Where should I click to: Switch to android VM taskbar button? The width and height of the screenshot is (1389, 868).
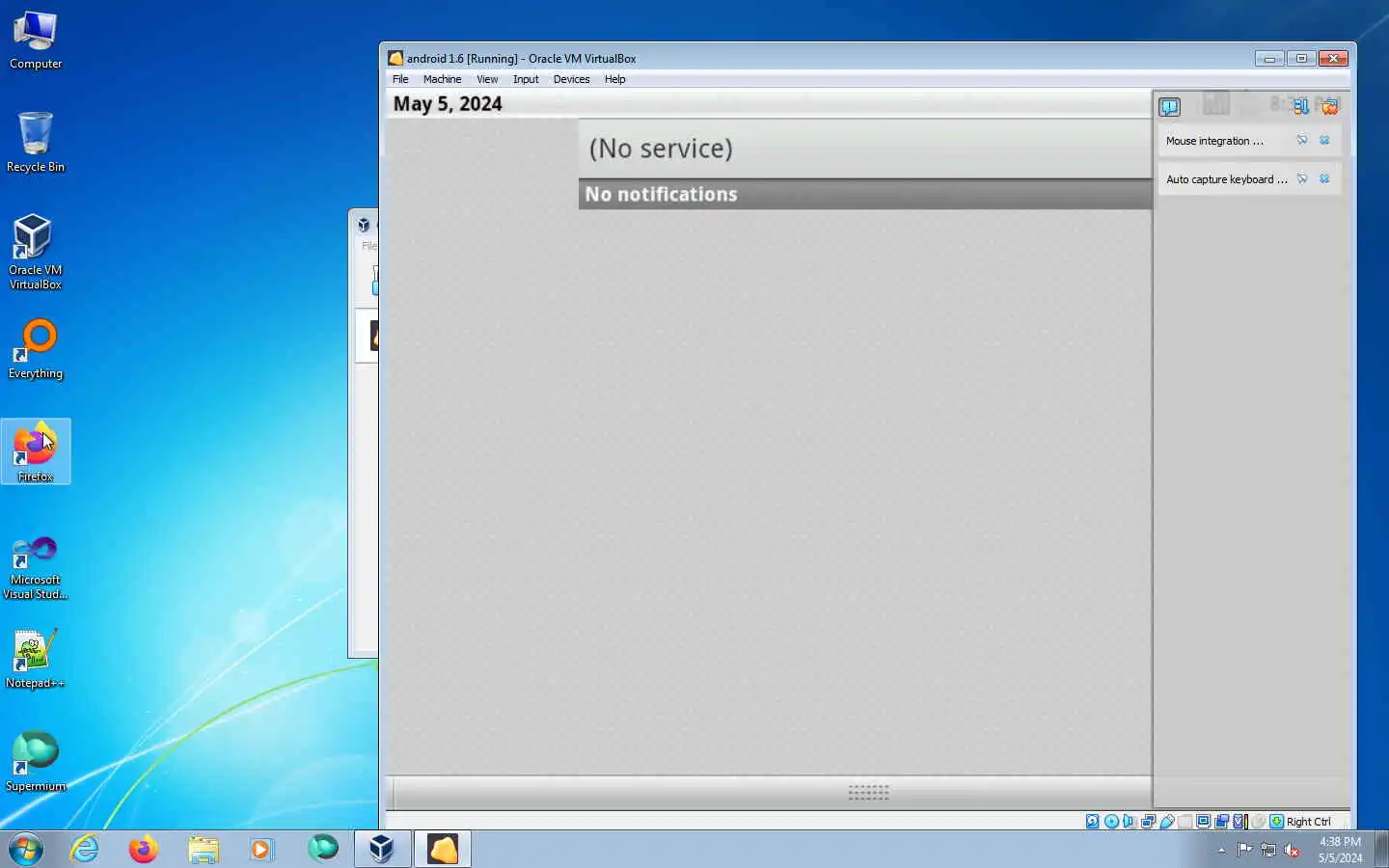(443, 849)
